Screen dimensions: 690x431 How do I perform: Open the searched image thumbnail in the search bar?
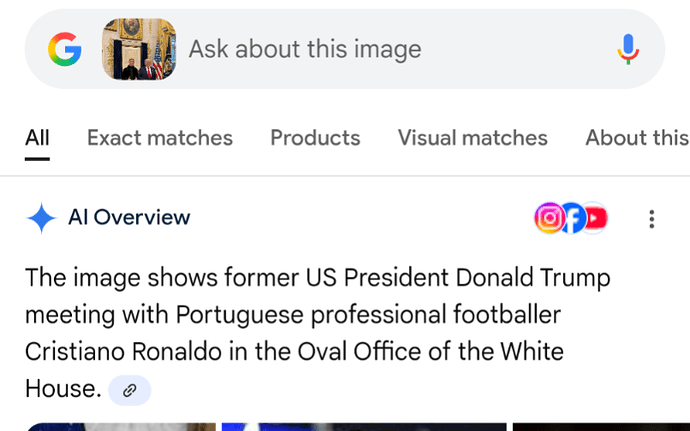tap(139, 49)
